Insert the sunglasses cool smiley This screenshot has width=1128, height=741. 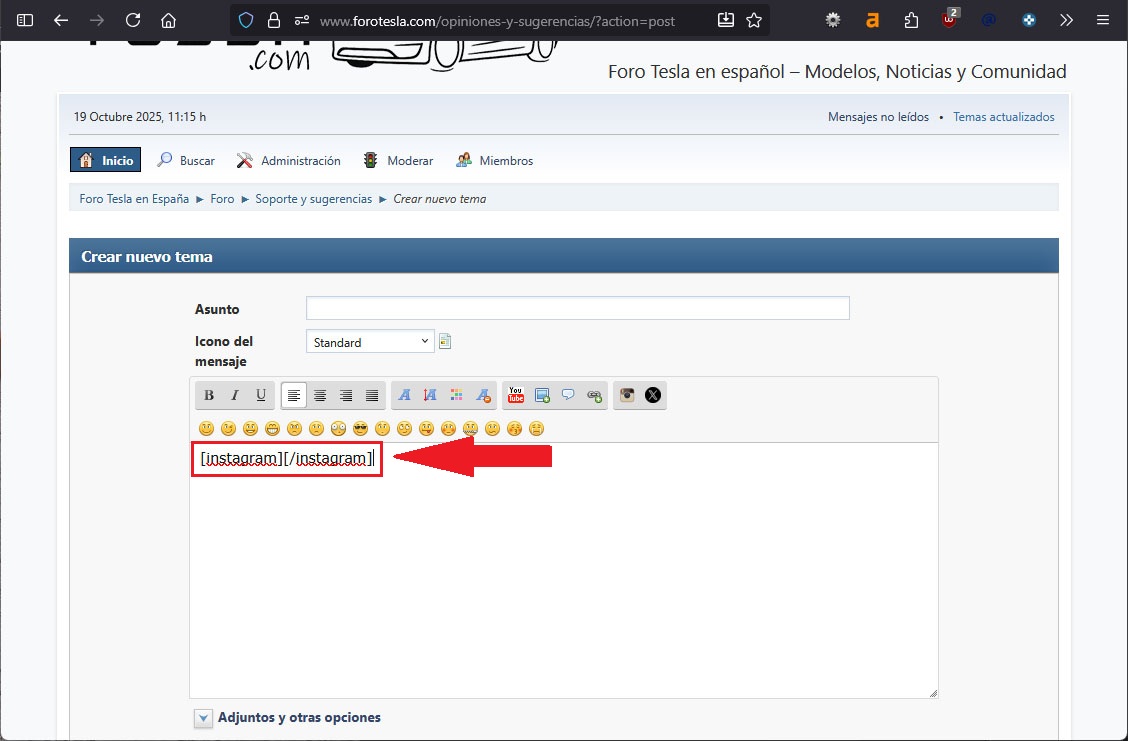click(360, 429)
